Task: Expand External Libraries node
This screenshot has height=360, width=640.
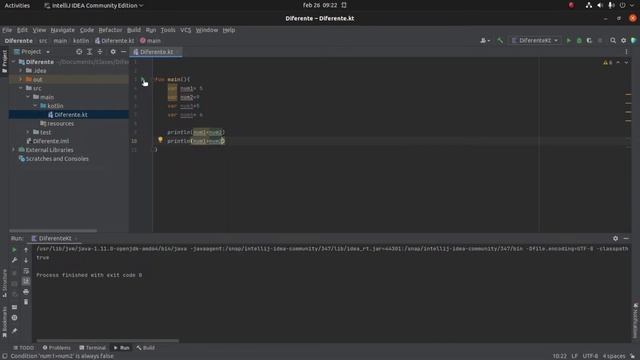Action: coord(14,150)
